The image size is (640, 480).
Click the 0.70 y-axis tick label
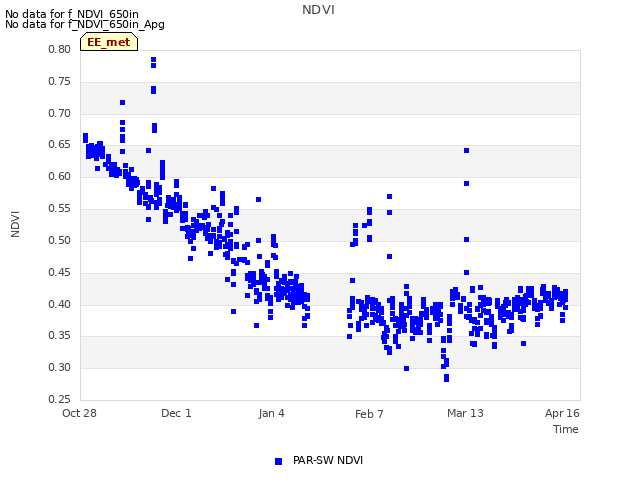[x=60, y=113]
